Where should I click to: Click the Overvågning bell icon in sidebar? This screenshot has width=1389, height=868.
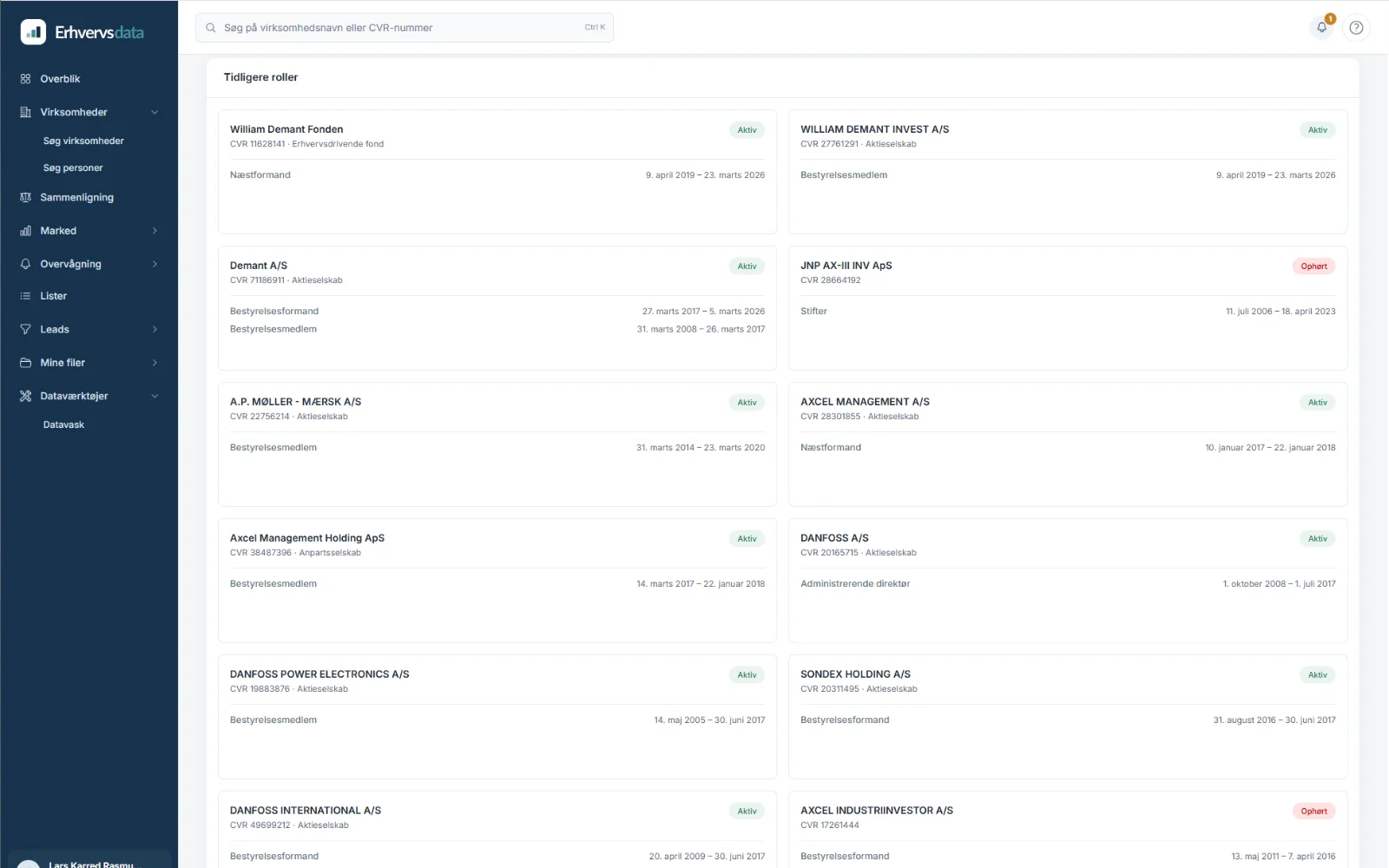tap(25, 264)
